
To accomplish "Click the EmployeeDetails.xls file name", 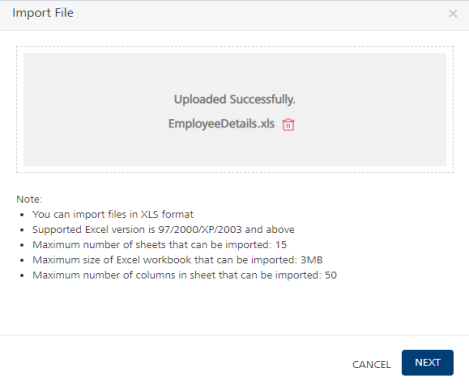I will click(221, 124).
